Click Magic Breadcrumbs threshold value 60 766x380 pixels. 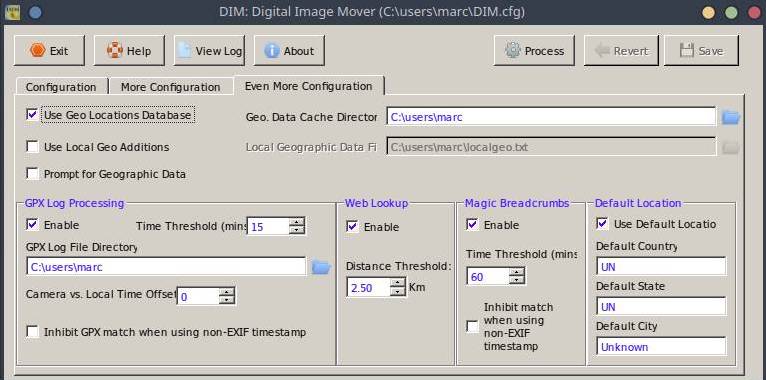[488, 276]
